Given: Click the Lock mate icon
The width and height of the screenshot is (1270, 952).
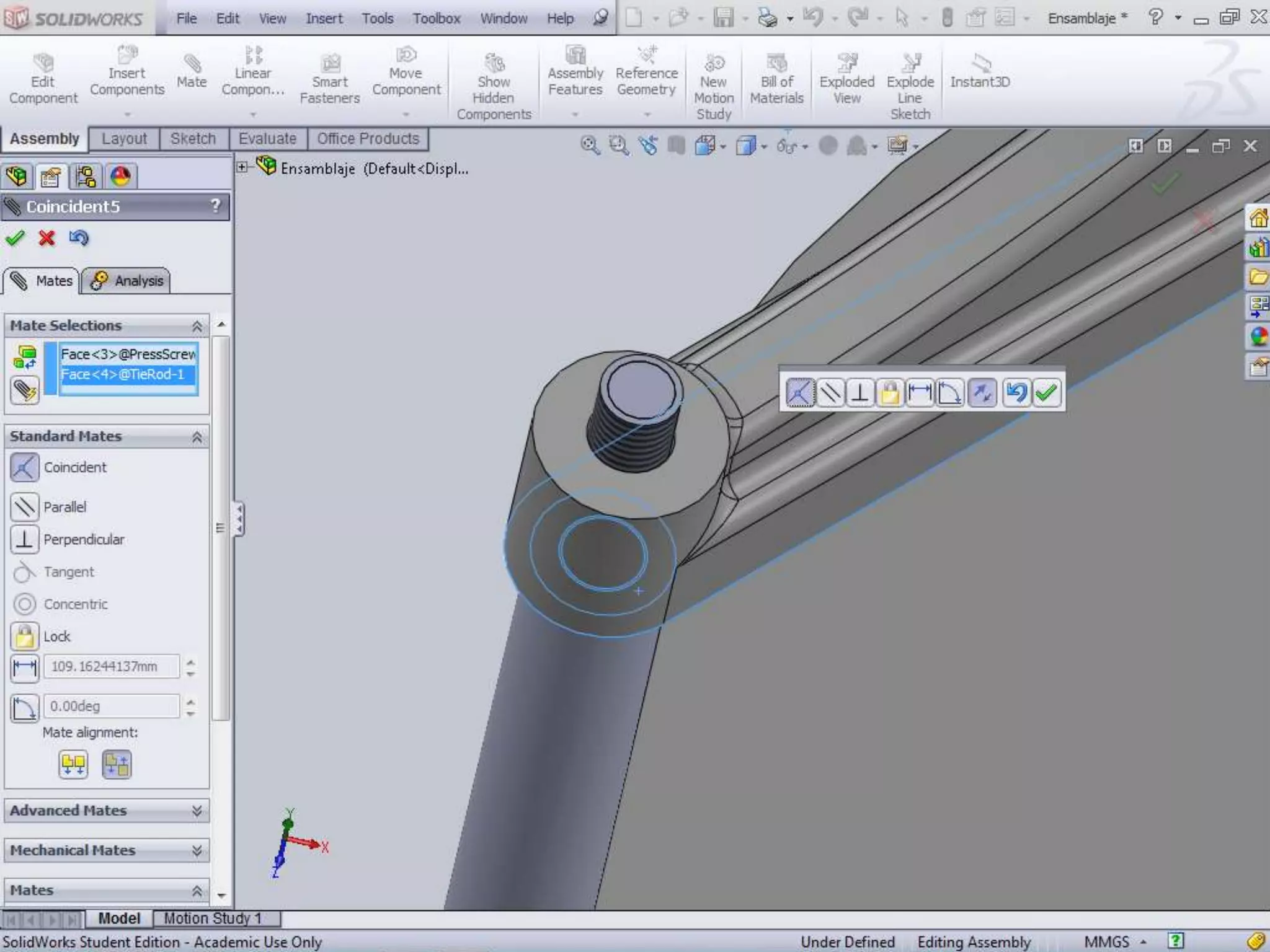Looking at the screenshot, I should tap(25, 637).
